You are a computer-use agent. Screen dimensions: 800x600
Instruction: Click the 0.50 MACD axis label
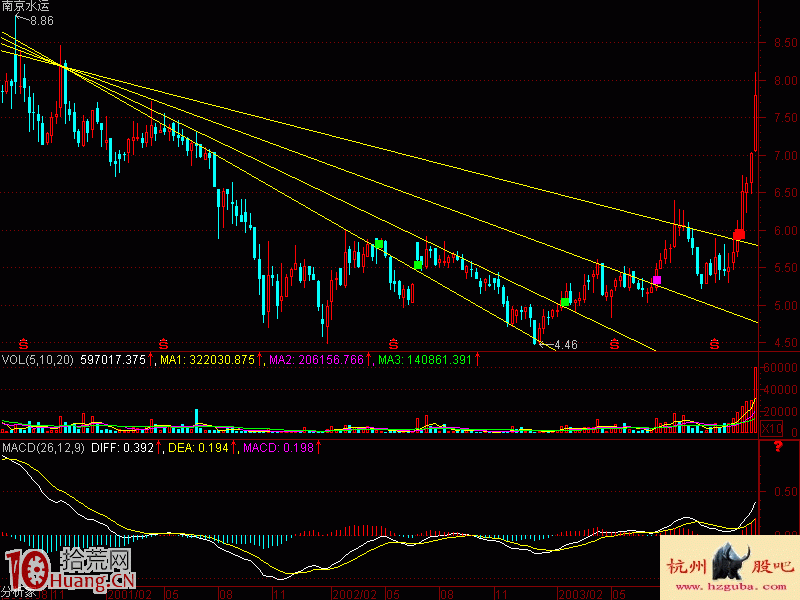(x=785, y=492)
